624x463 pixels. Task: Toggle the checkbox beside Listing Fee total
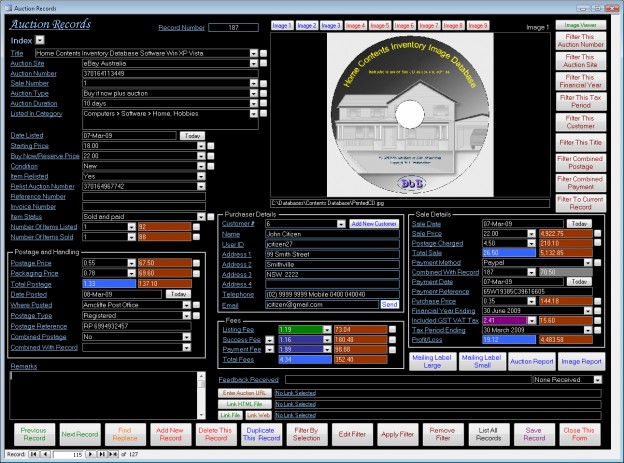click(392, 330)
